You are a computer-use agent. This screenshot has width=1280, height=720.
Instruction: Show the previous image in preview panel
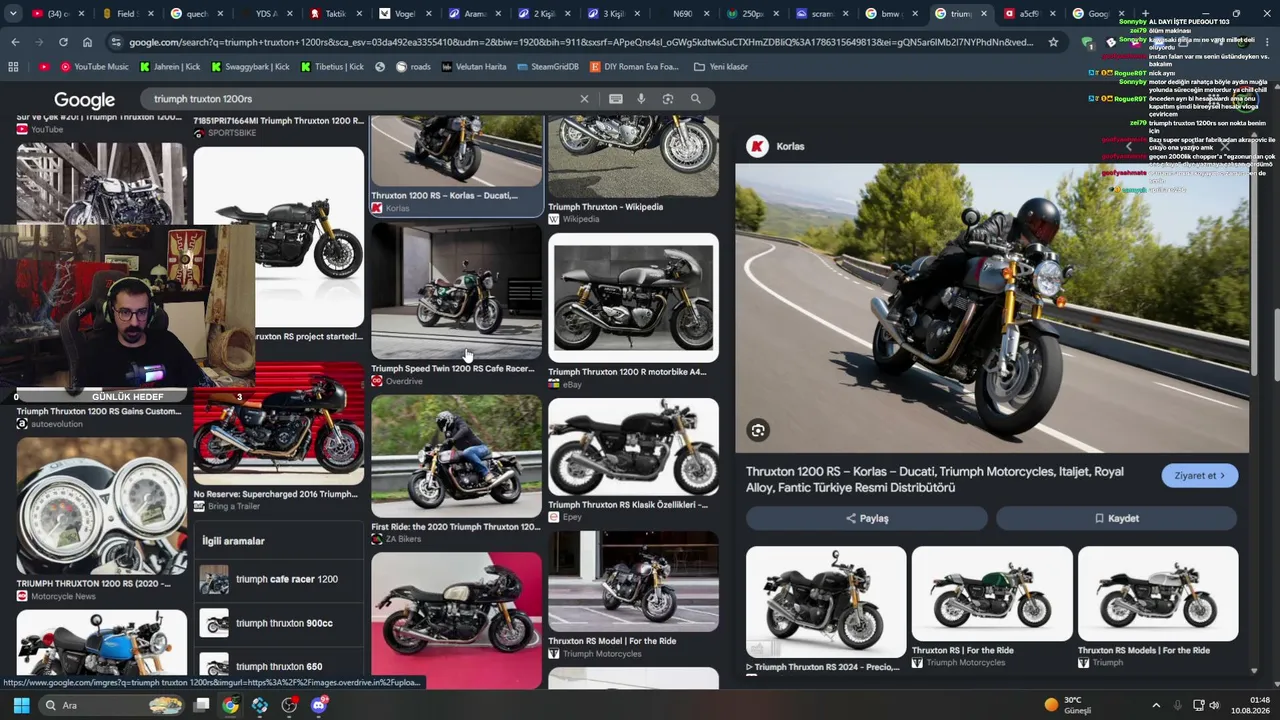click(x=1129, y=146)
